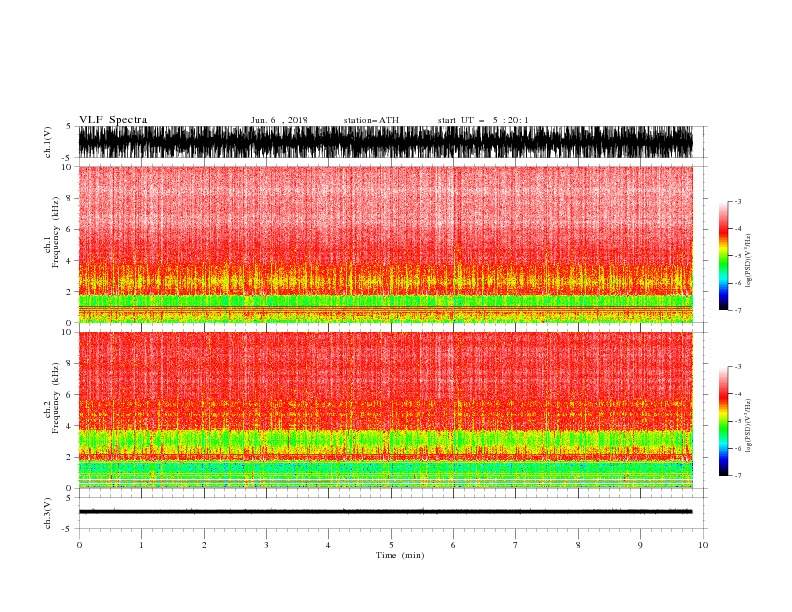Screen dimensions: 792x612
Task: Click time axis tick label "6"
Action: [453, 545]
